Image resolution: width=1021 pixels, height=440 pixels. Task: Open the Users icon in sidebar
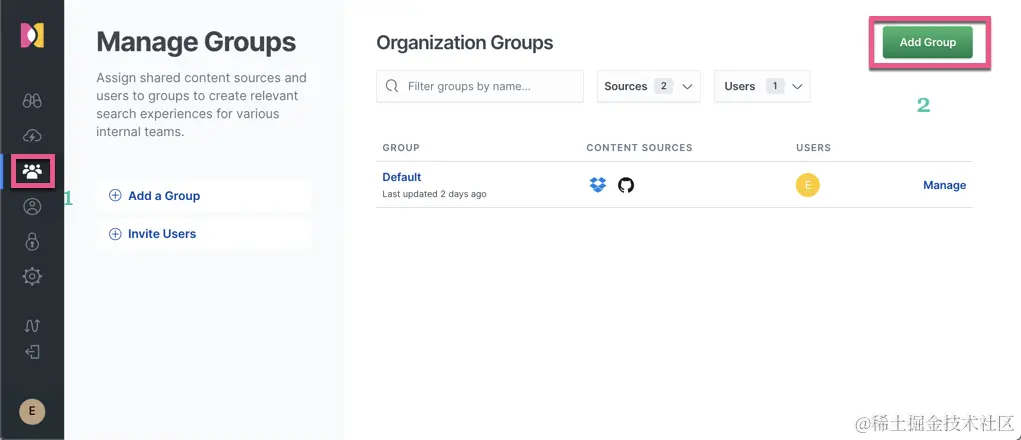pos(32,207)
